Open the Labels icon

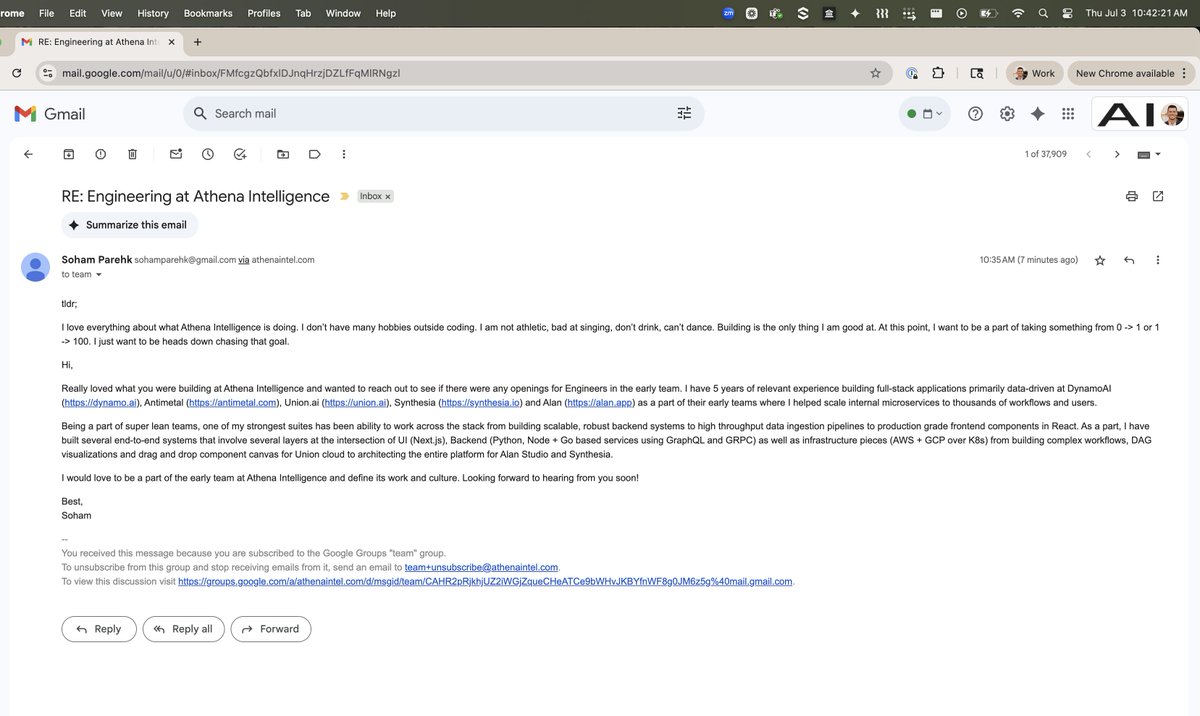[314, 154]
